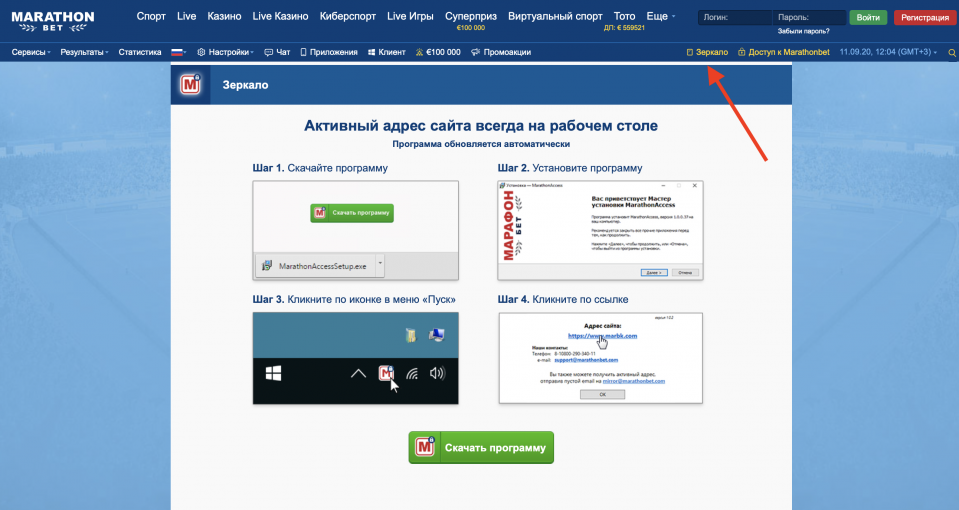Click the €100 000 jackpot link
Image resolution: width=959 pixels, height=510 pixels.
click(x=438, y=52)
